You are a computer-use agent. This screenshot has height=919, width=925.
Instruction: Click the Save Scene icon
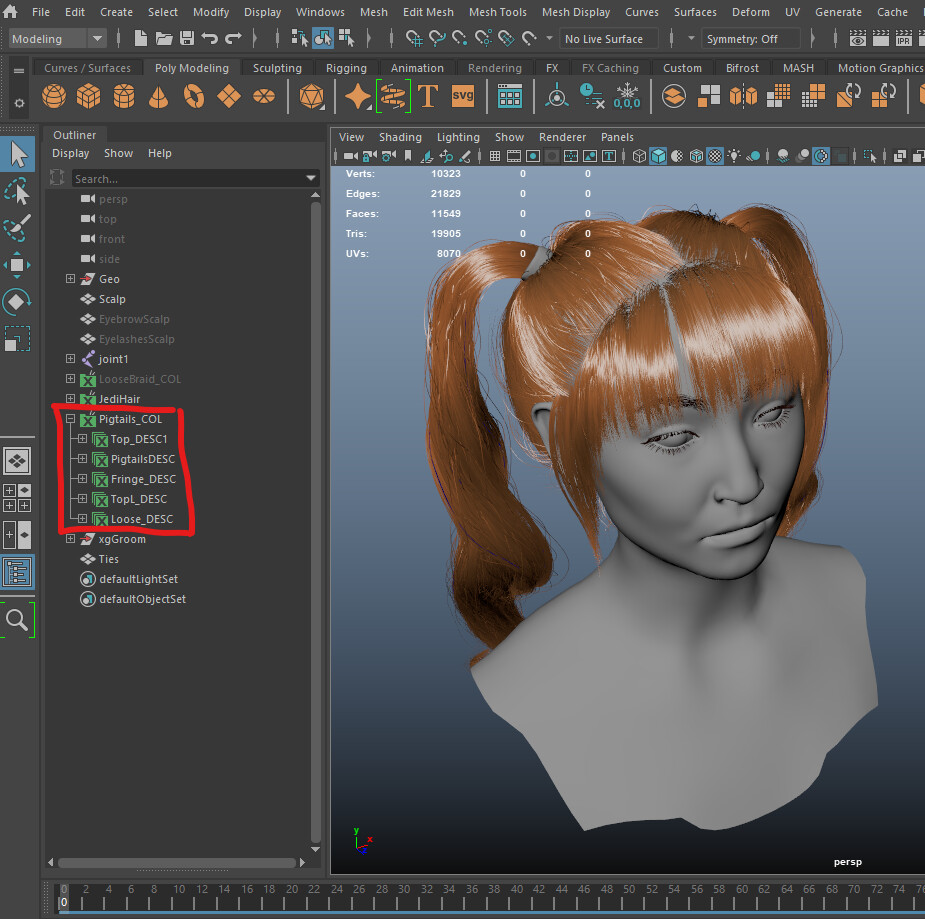(x=187, y=38)
